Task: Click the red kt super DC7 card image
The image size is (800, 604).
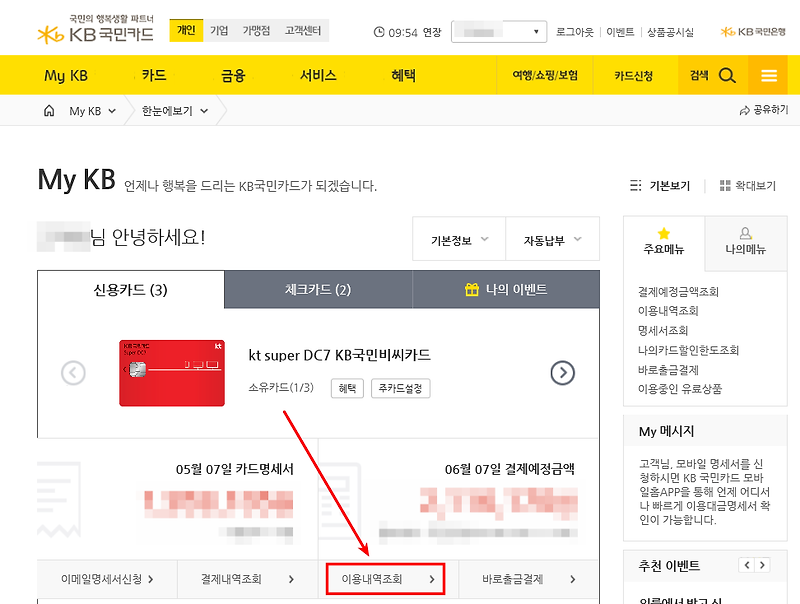Action: tap(172, 373)
